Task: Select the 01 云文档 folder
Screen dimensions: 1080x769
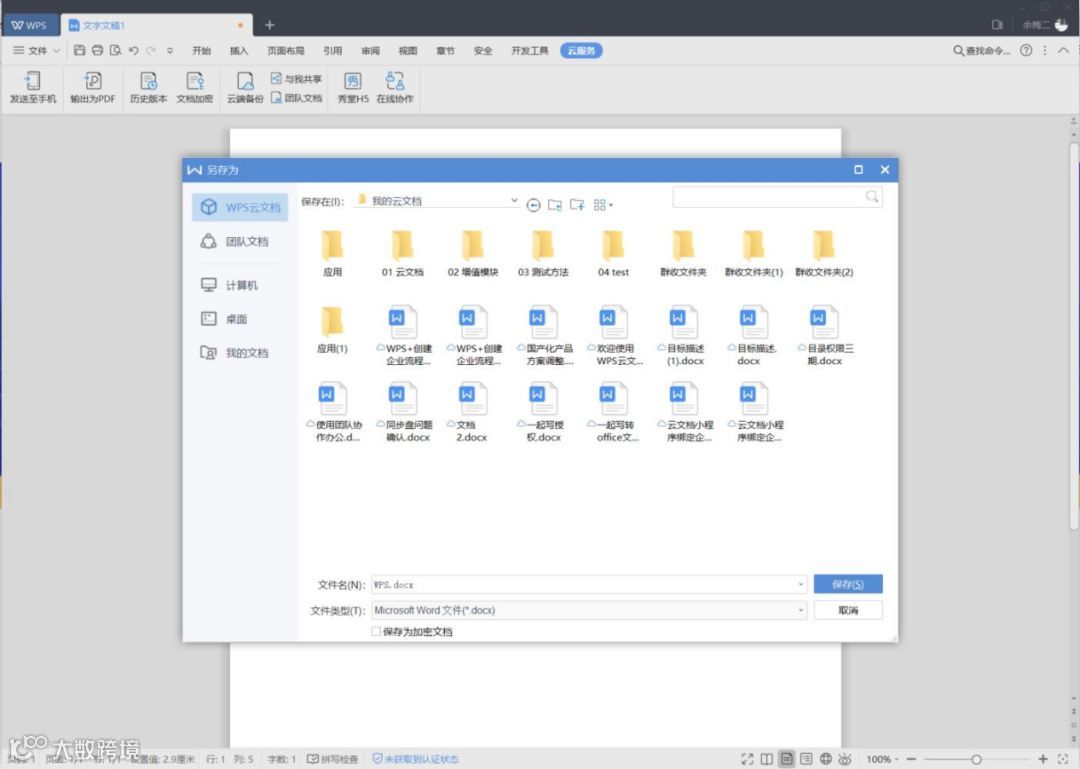Action: (x=402, y=253)
